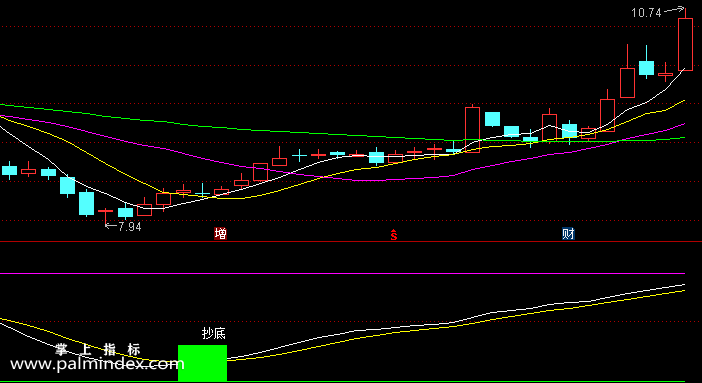Screen dimensions: 702x383
Task: Click the first cyan candle at left edge
Action: [9, 170]
